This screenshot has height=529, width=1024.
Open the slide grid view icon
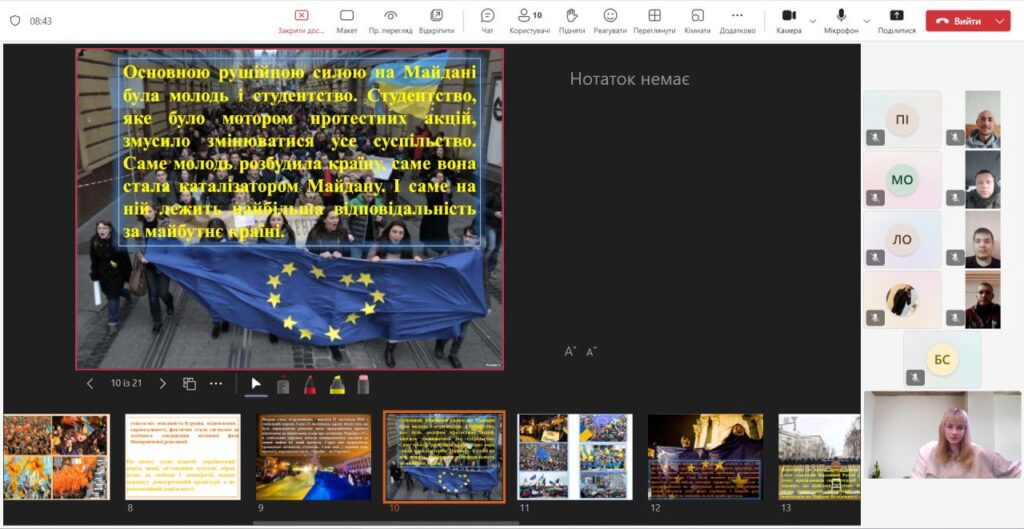point(189,384)
